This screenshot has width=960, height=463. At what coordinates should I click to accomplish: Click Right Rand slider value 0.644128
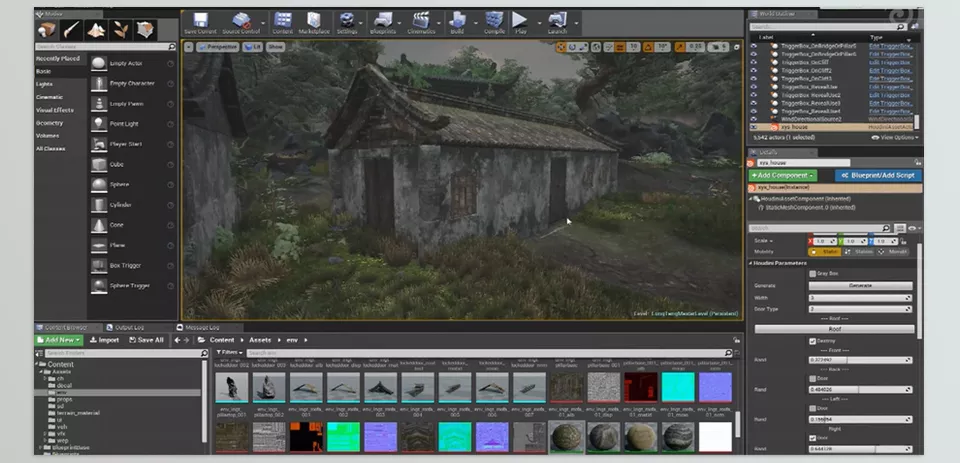860,449
